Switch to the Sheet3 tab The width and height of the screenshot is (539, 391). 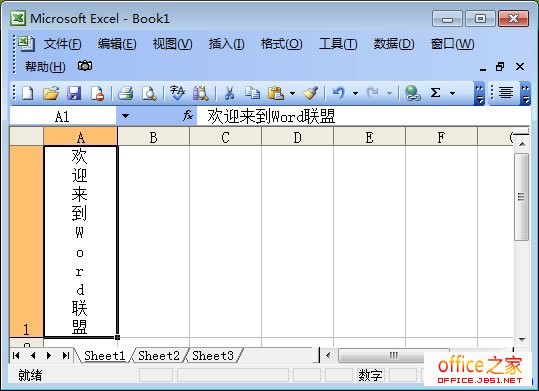pyautogui.click(x=213, y=356)
